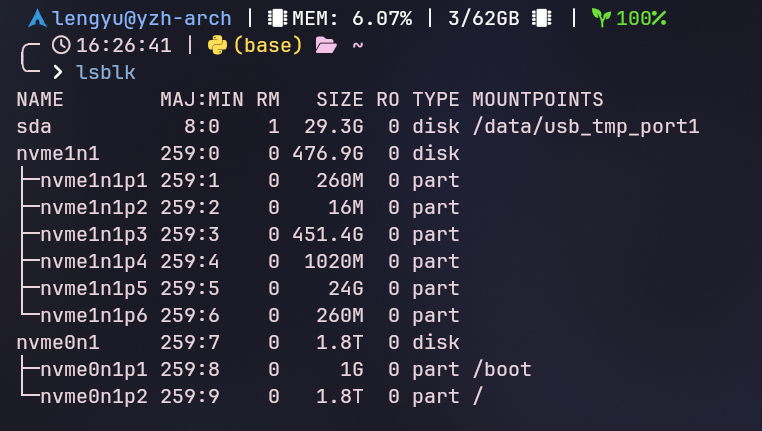762x431 pixels.
Task: Click the /data/usb_tmp_port1 mount path
Action: 585,127
